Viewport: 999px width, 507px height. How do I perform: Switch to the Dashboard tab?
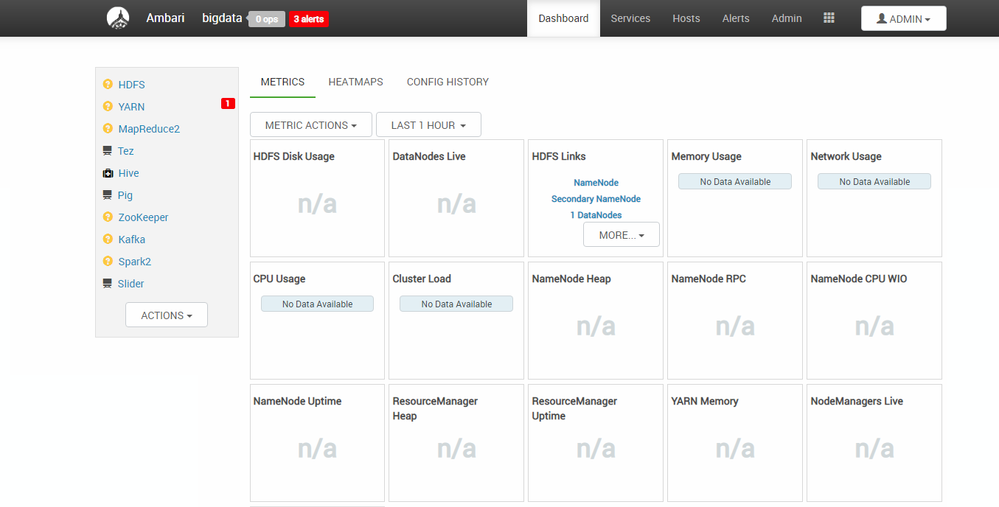click(x=563, y=18)
